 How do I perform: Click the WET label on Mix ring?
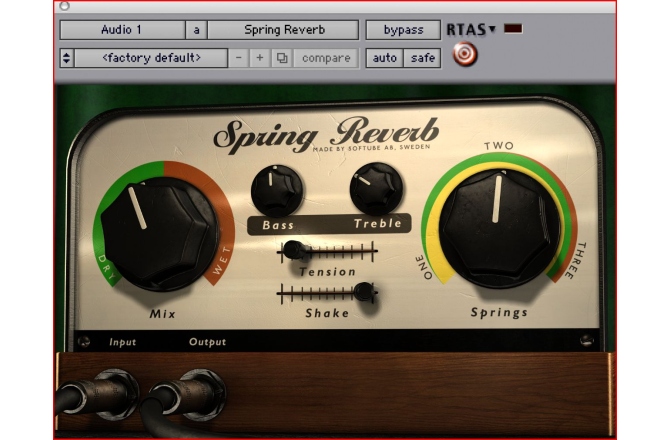222,260
